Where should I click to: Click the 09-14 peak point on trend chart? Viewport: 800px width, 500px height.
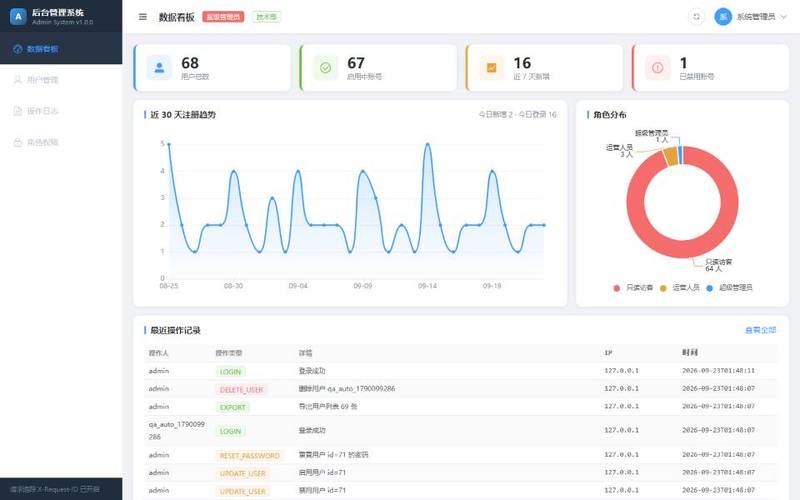tap(428, 144)
